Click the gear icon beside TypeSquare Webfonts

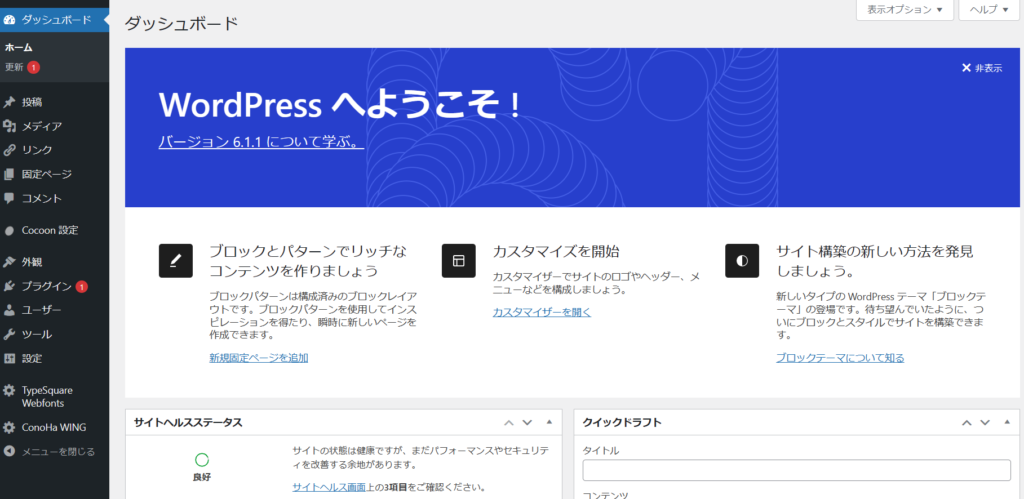pyautogui.click(x=9, y=391)
